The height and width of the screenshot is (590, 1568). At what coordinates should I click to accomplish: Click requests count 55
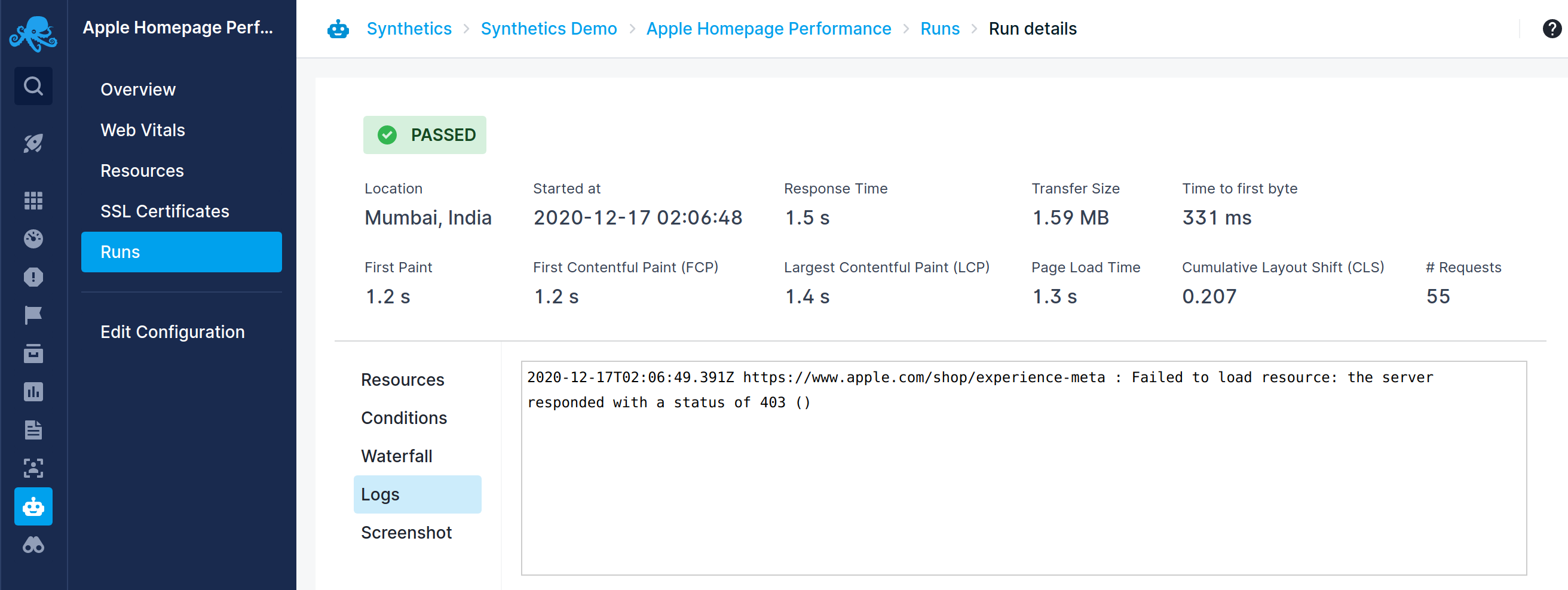tap(1438, 297)
